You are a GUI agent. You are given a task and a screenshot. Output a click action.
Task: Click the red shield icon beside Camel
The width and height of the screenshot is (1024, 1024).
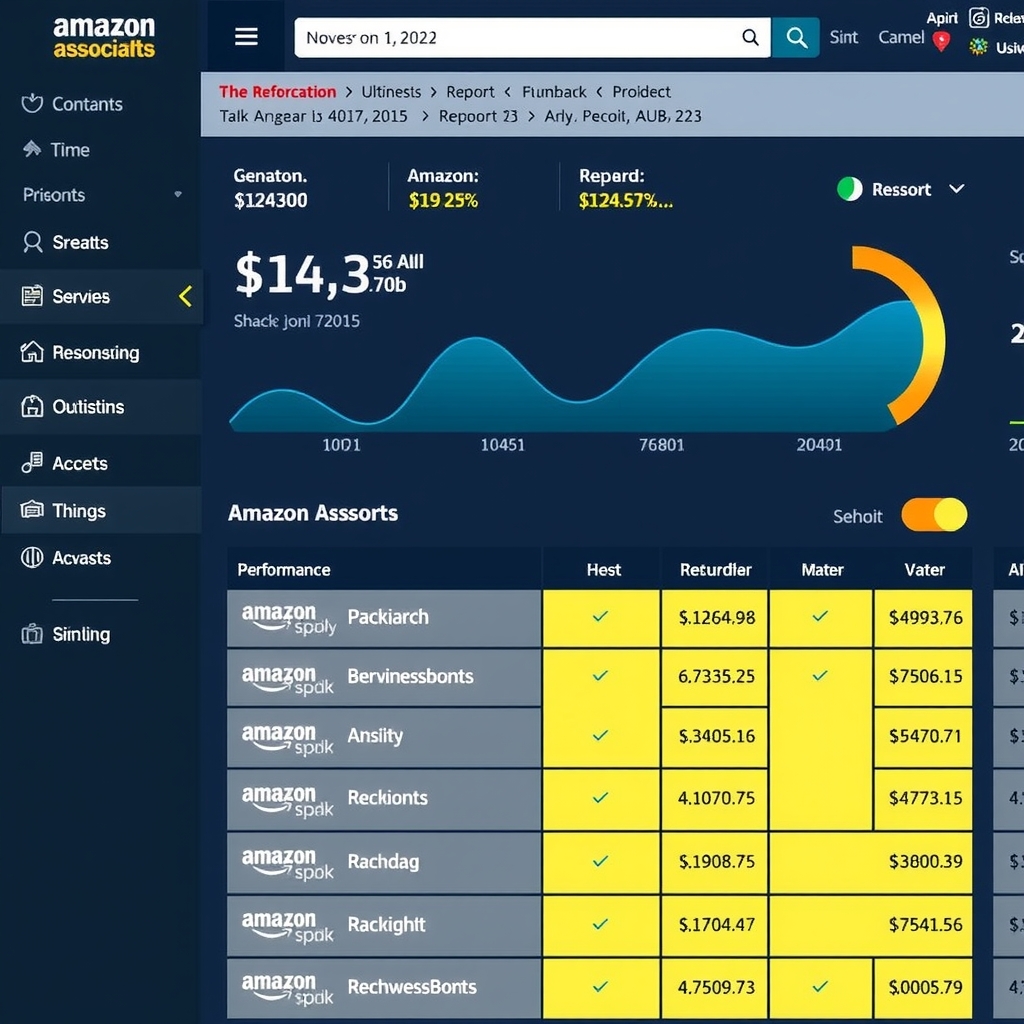click(x=941, y=42)
